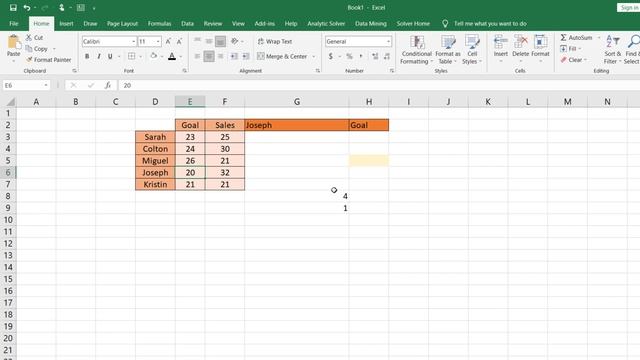Image resolution: width=640 pixels, height=360 pixels.
Task: Switch to Insert tab
Action: coord(66,24)
